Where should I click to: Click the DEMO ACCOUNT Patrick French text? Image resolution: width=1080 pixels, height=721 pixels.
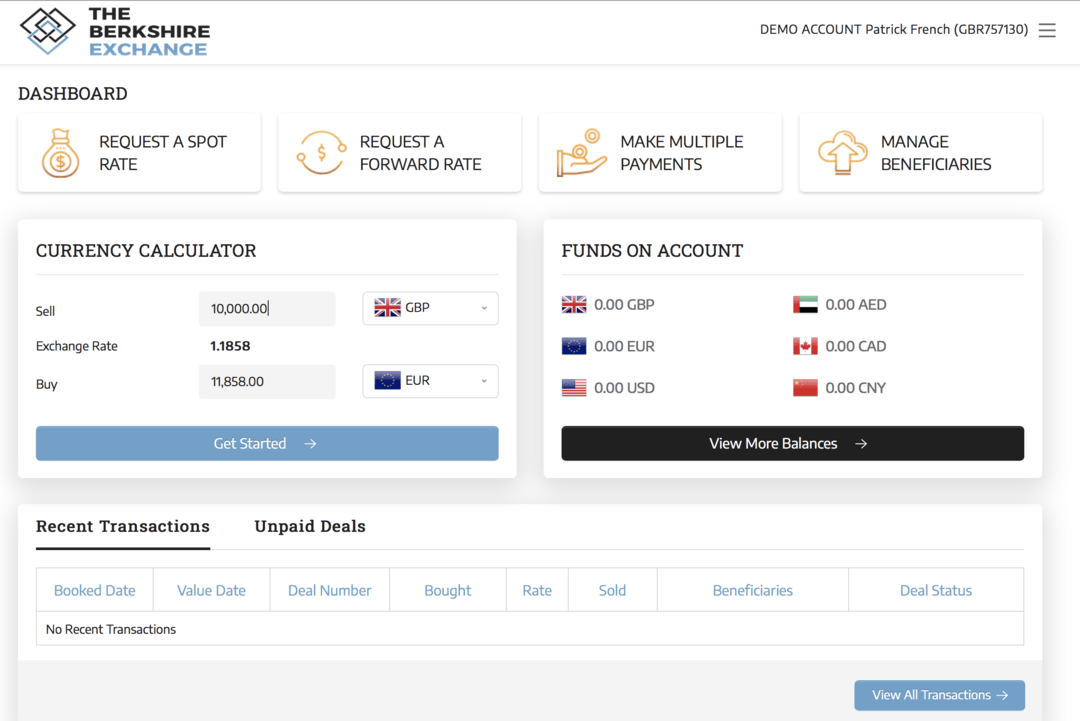tap(893, 30)
